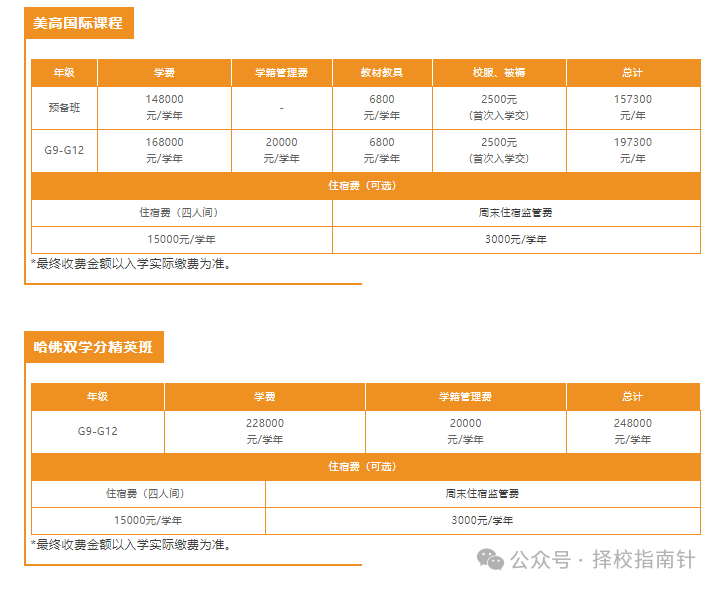The height and width of the screenshot is (589, 719).
Task: Select the 197300 total cell
Action: coord(632,150)
